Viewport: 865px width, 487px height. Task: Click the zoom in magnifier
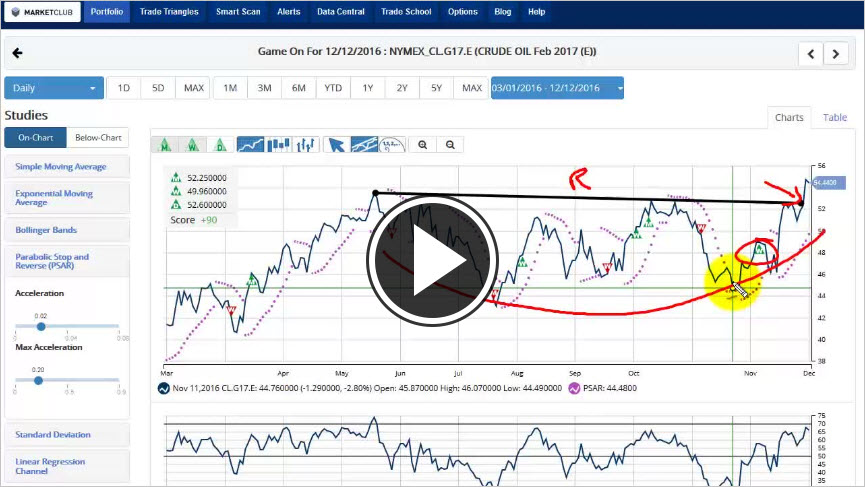point(423,145)
